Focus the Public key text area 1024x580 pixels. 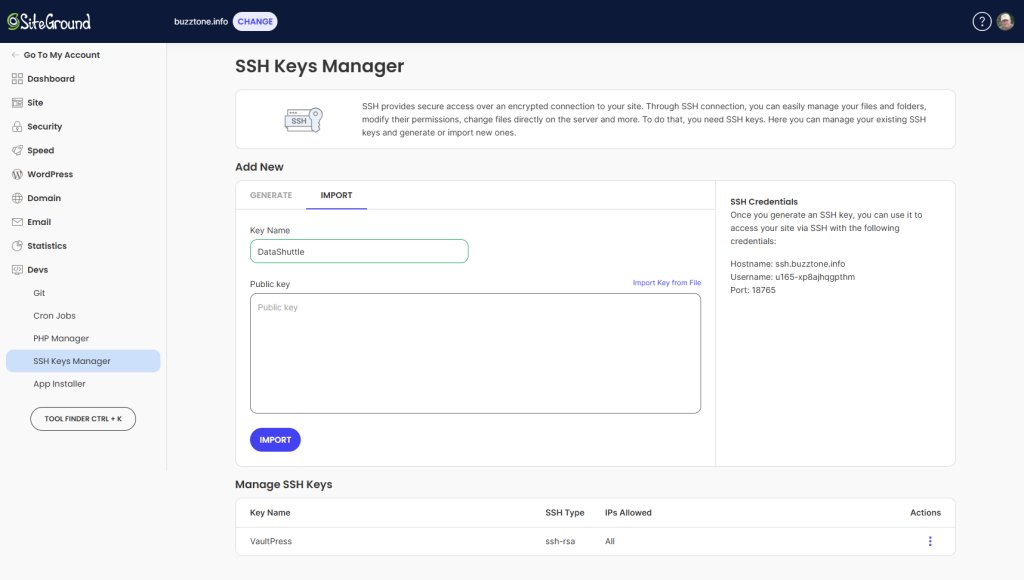[475, 353]
